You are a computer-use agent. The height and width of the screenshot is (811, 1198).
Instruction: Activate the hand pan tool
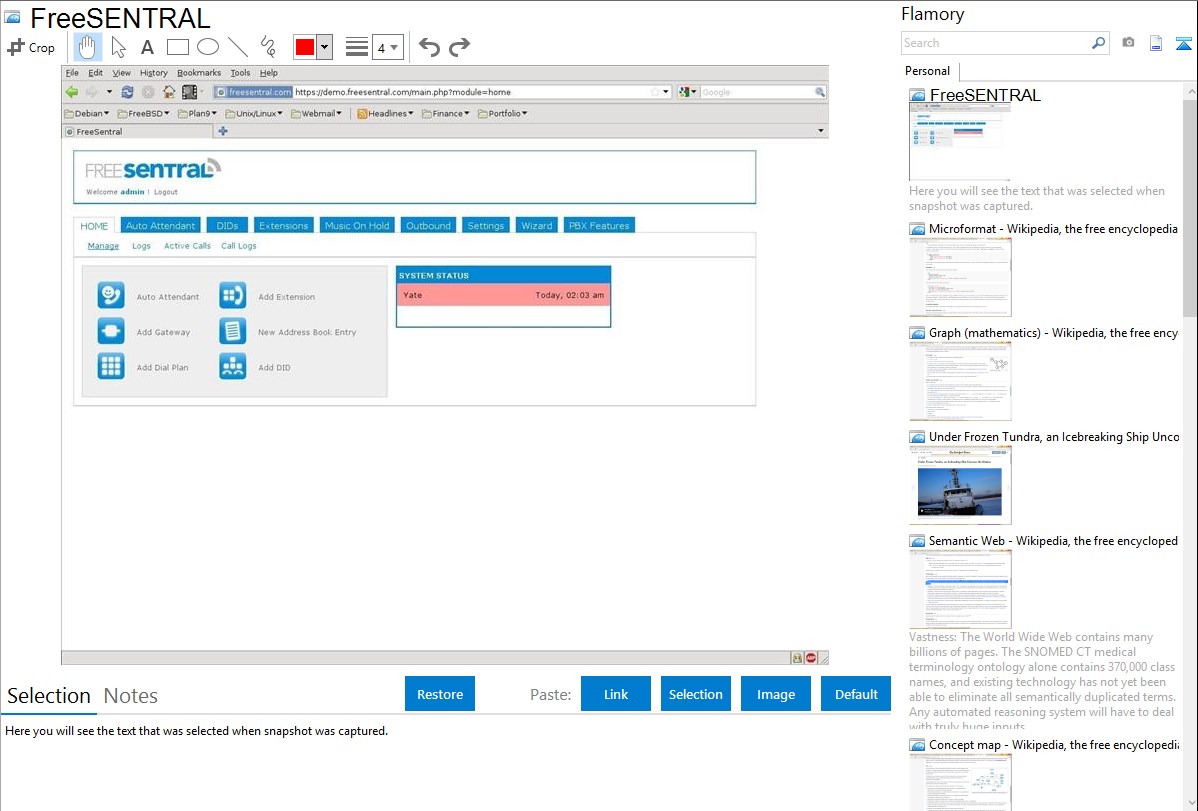(x=87, y=47)
